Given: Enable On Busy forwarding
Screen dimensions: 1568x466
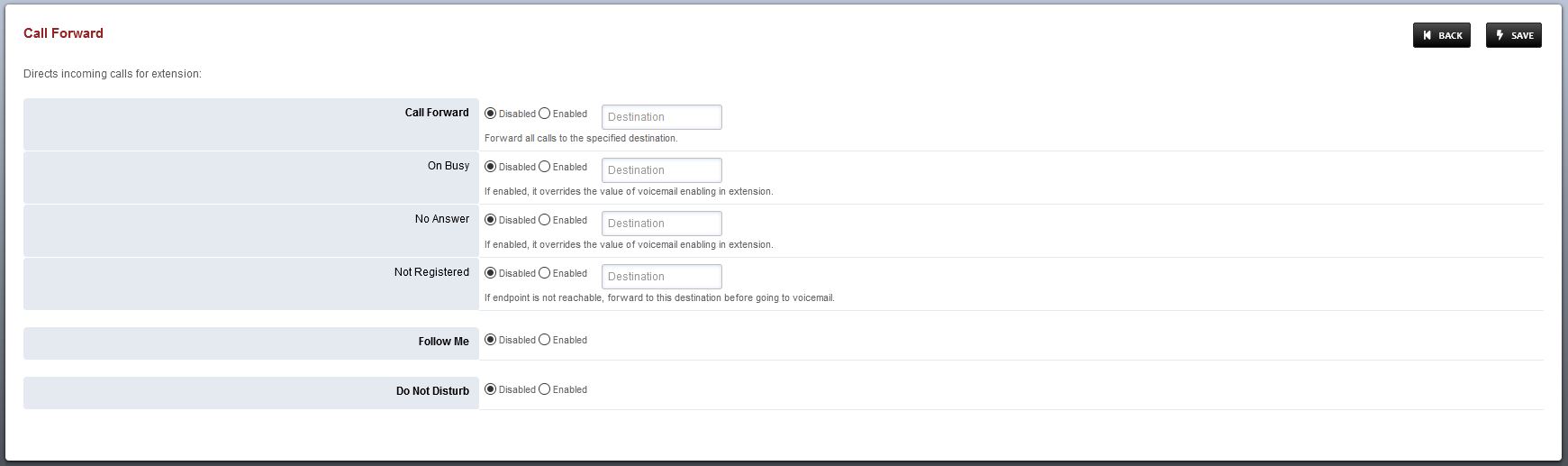Looking at the screenshot, I should pyautogui.click(x=544, y=167).
